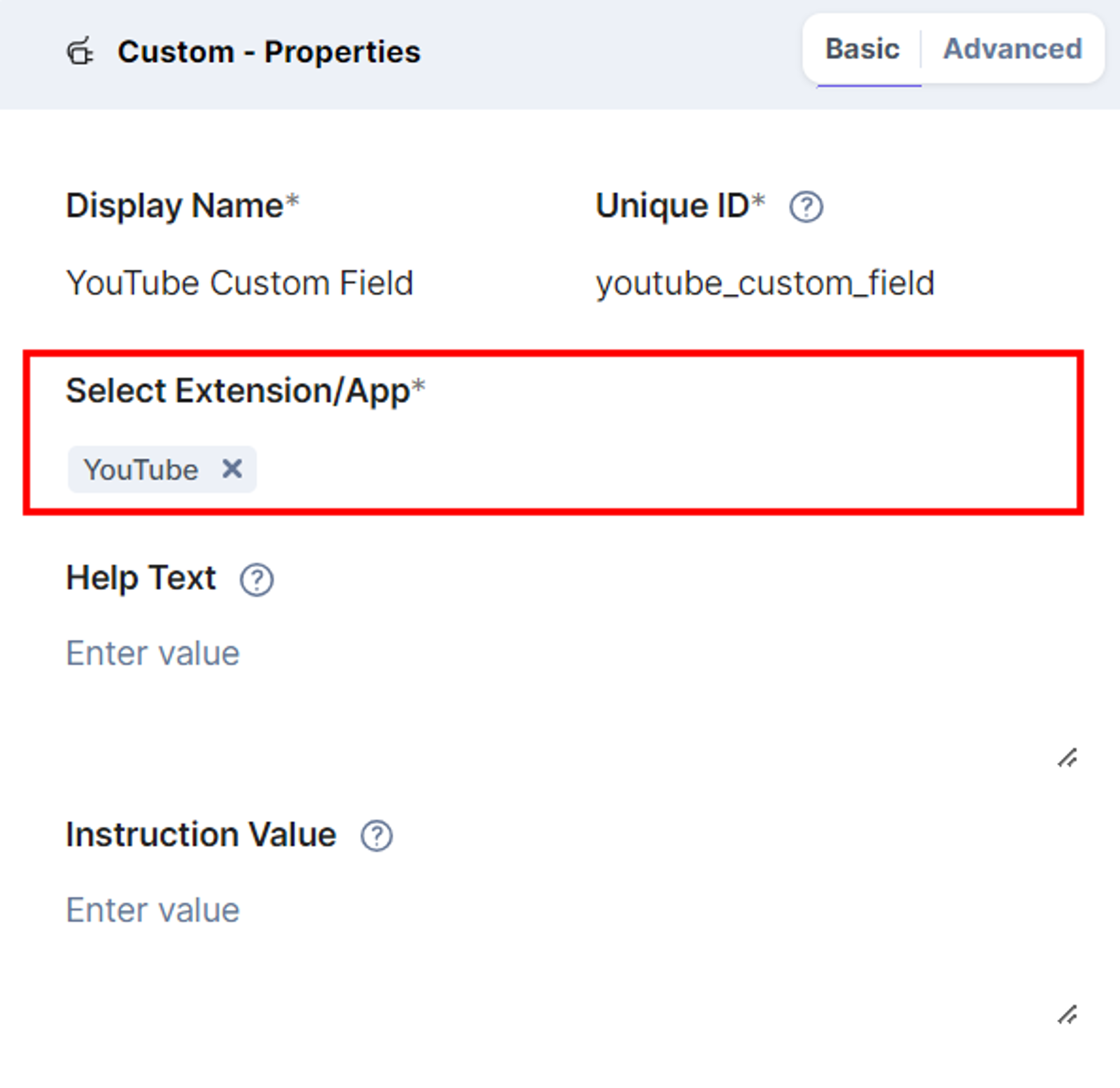Click the Instruction Value resize handle
The image size is (1120, 1088).
click(x=1067, y=1015)
